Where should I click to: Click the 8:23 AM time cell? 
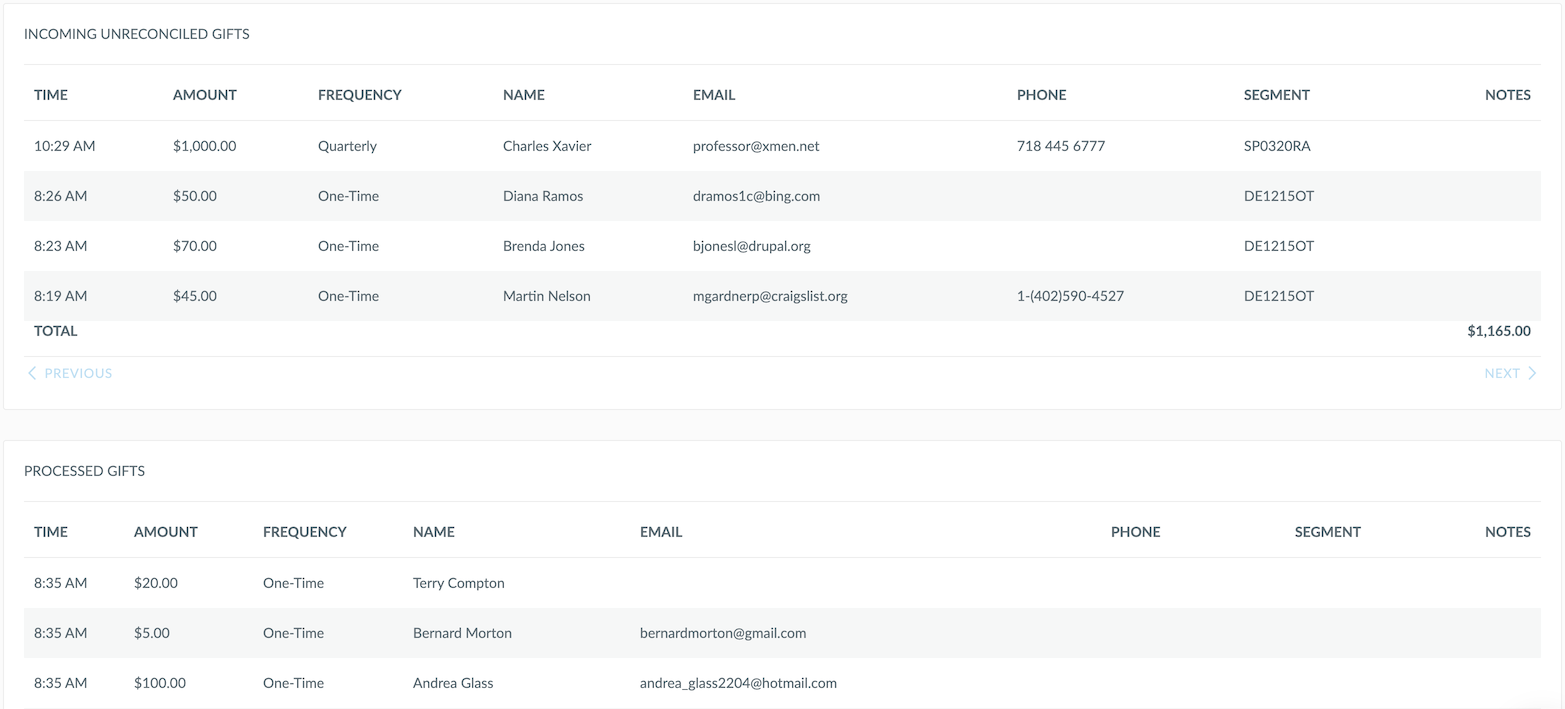pyautogui.click(x=61, y=246)
